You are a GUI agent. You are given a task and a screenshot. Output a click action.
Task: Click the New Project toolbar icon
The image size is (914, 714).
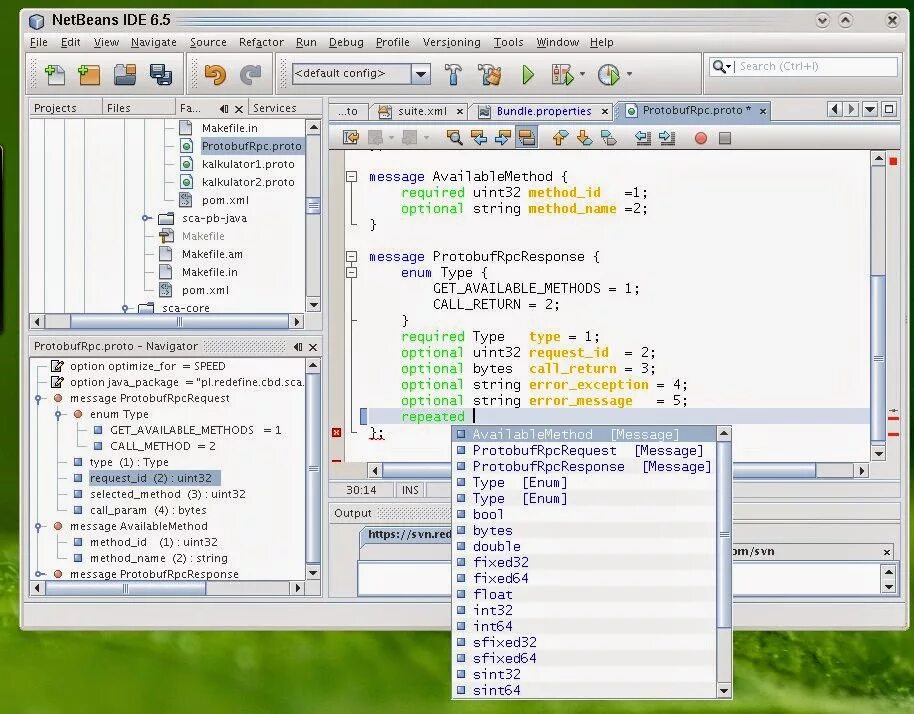click(89, 75)
